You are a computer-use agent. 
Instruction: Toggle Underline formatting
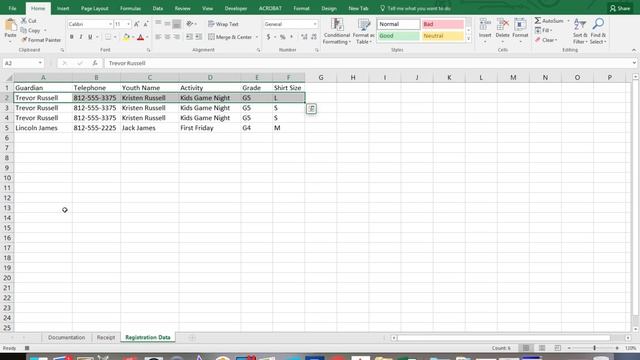point(90,37)
